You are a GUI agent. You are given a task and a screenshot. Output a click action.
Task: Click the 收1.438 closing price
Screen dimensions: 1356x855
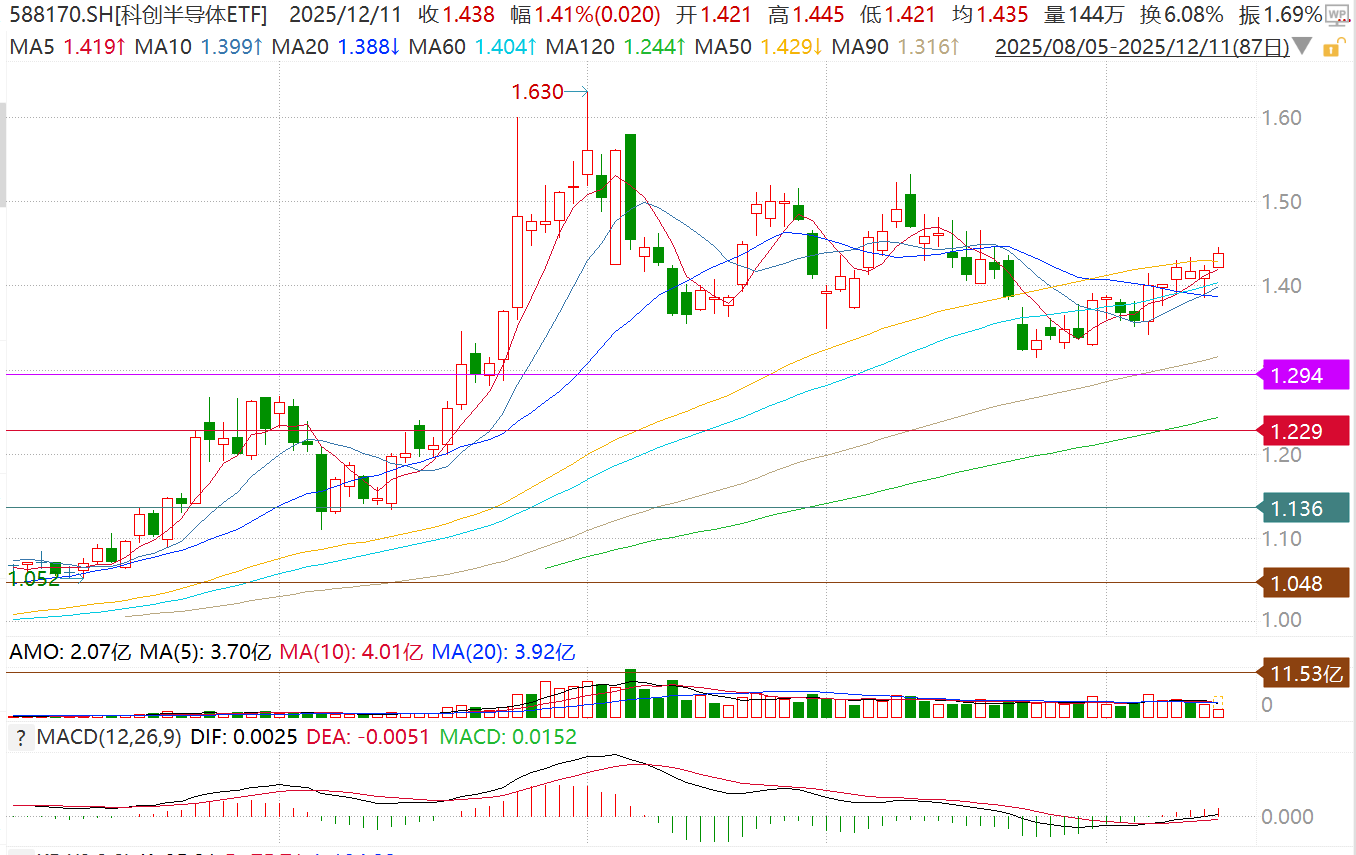tap(456, 15)
